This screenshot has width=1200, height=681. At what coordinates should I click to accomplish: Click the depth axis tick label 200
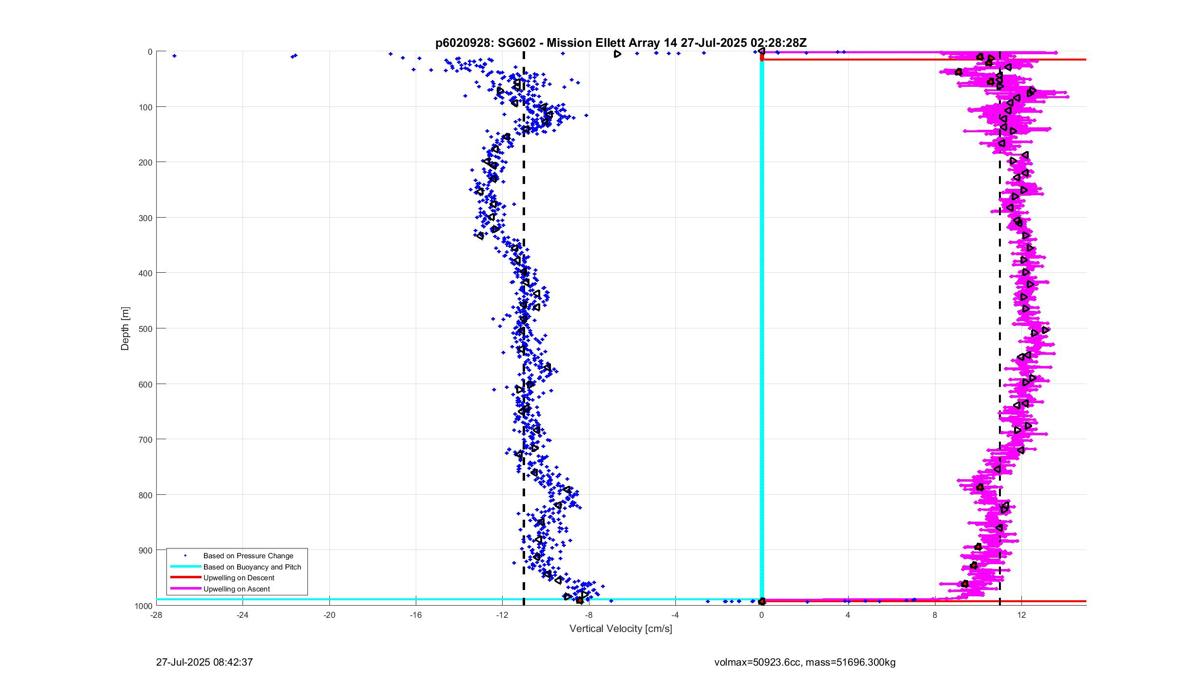(145, 162)
